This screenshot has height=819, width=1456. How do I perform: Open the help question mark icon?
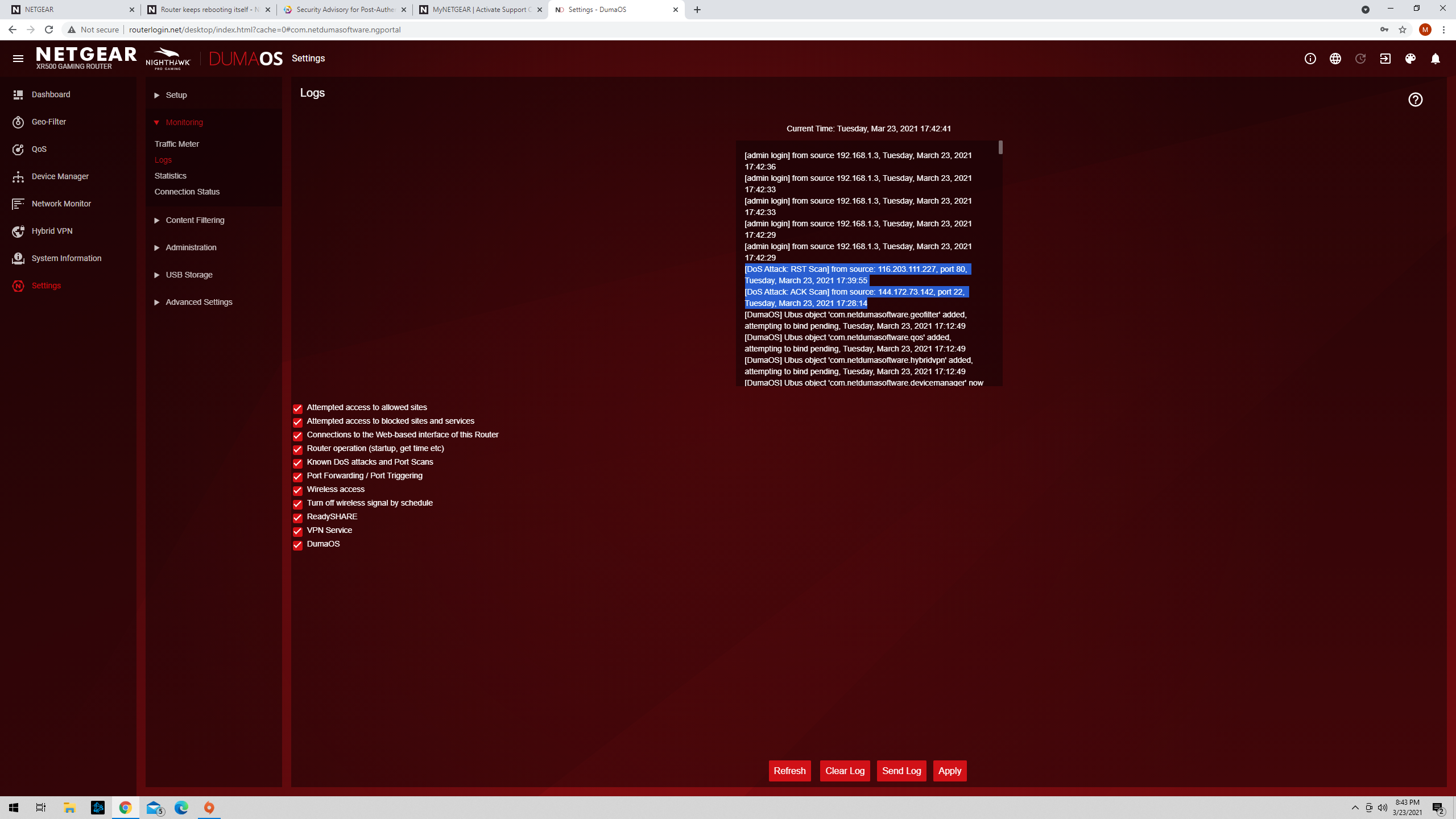(x=1415, y=100)
